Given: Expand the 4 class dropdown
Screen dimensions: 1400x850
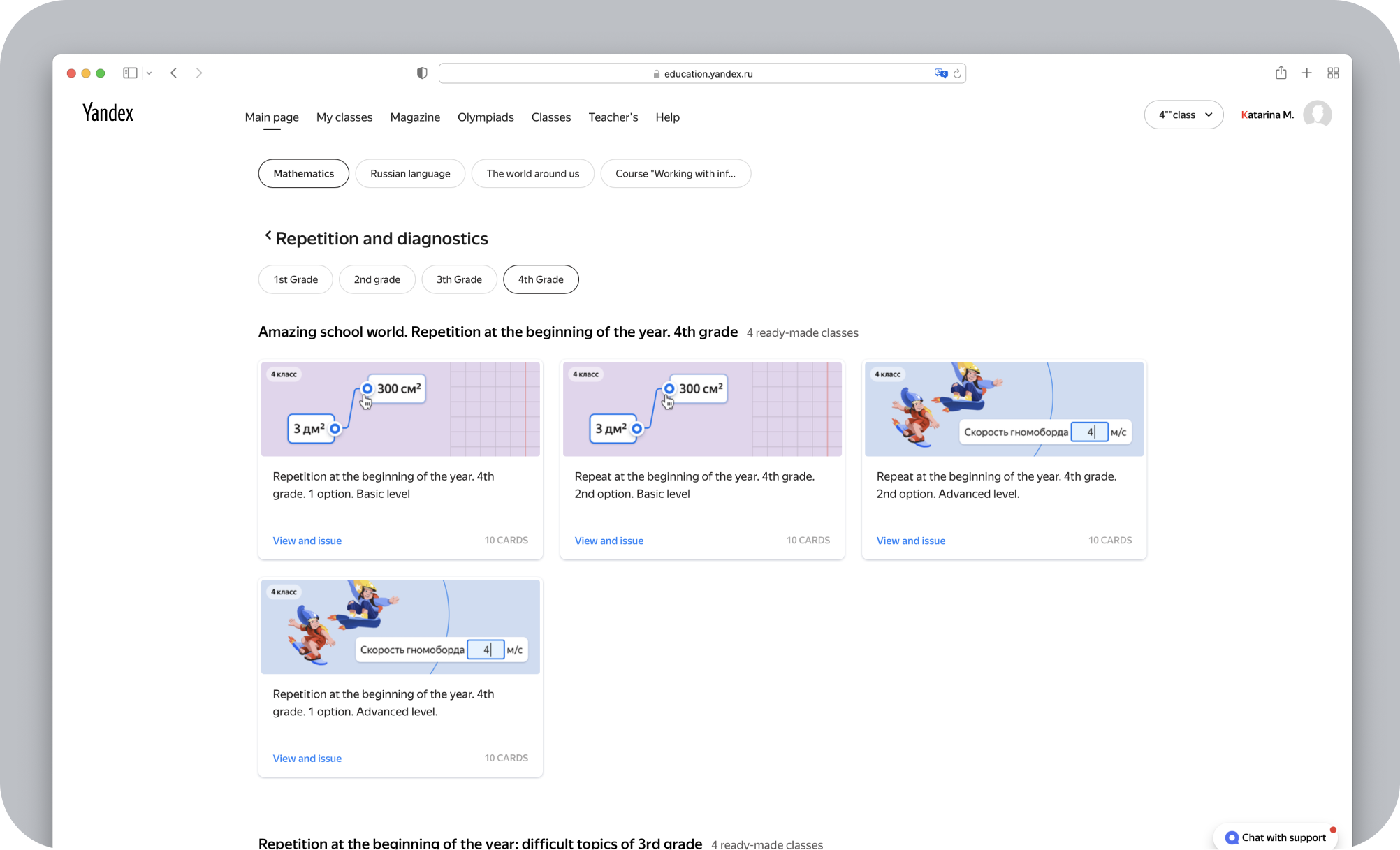Looking at the screenshot, I should [1183, 115].
